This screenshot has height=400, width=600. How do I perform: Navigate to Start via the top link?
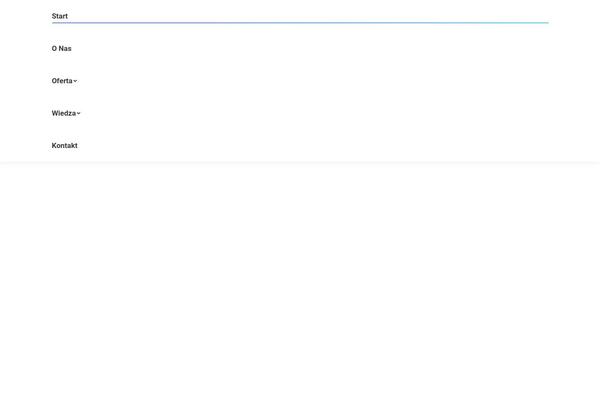[x=60, y=16]
